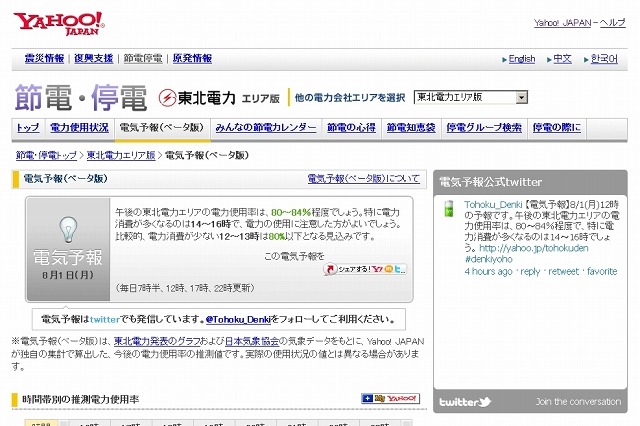Click the 4 hours ago timestamp
This screenshot has height=426, width=640.
point(488,271)
